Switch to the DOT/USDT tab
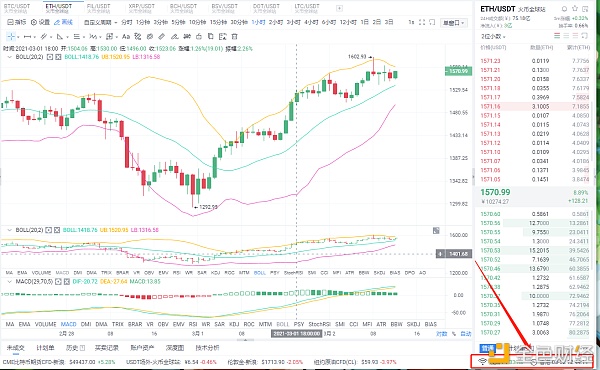Screen dimensions: 600x370 tap(266, 8)
